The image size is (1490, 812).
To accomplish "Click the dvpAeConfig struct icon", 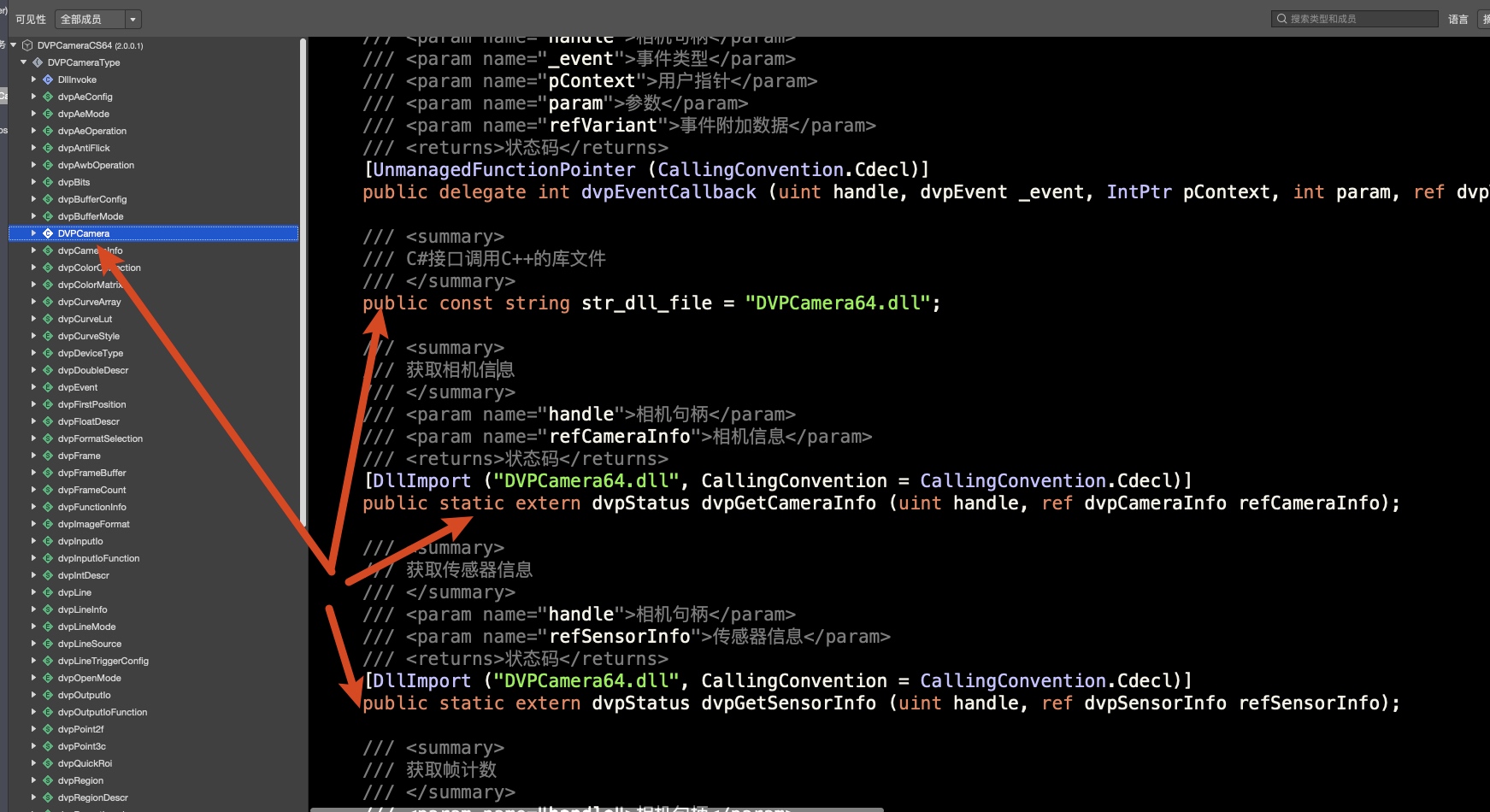I will pyautogui.click(x=48, y=97).
